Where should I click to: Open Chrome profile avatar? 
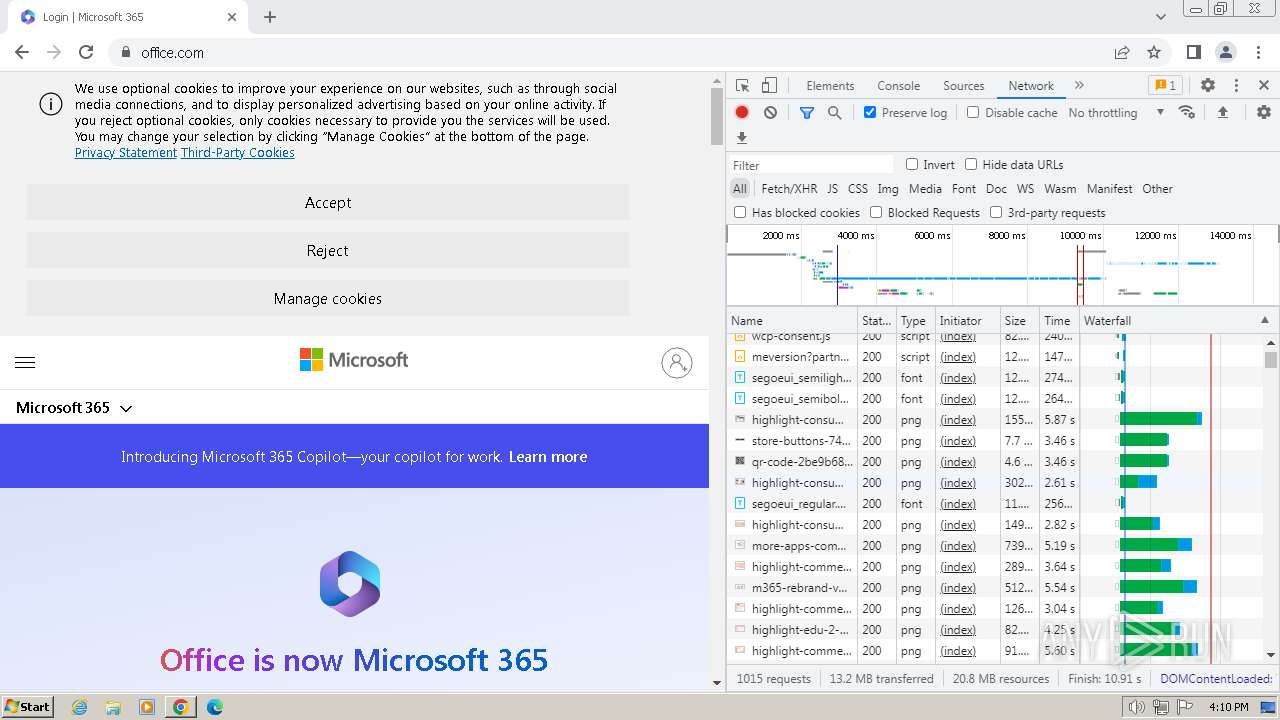[1225, 52]
